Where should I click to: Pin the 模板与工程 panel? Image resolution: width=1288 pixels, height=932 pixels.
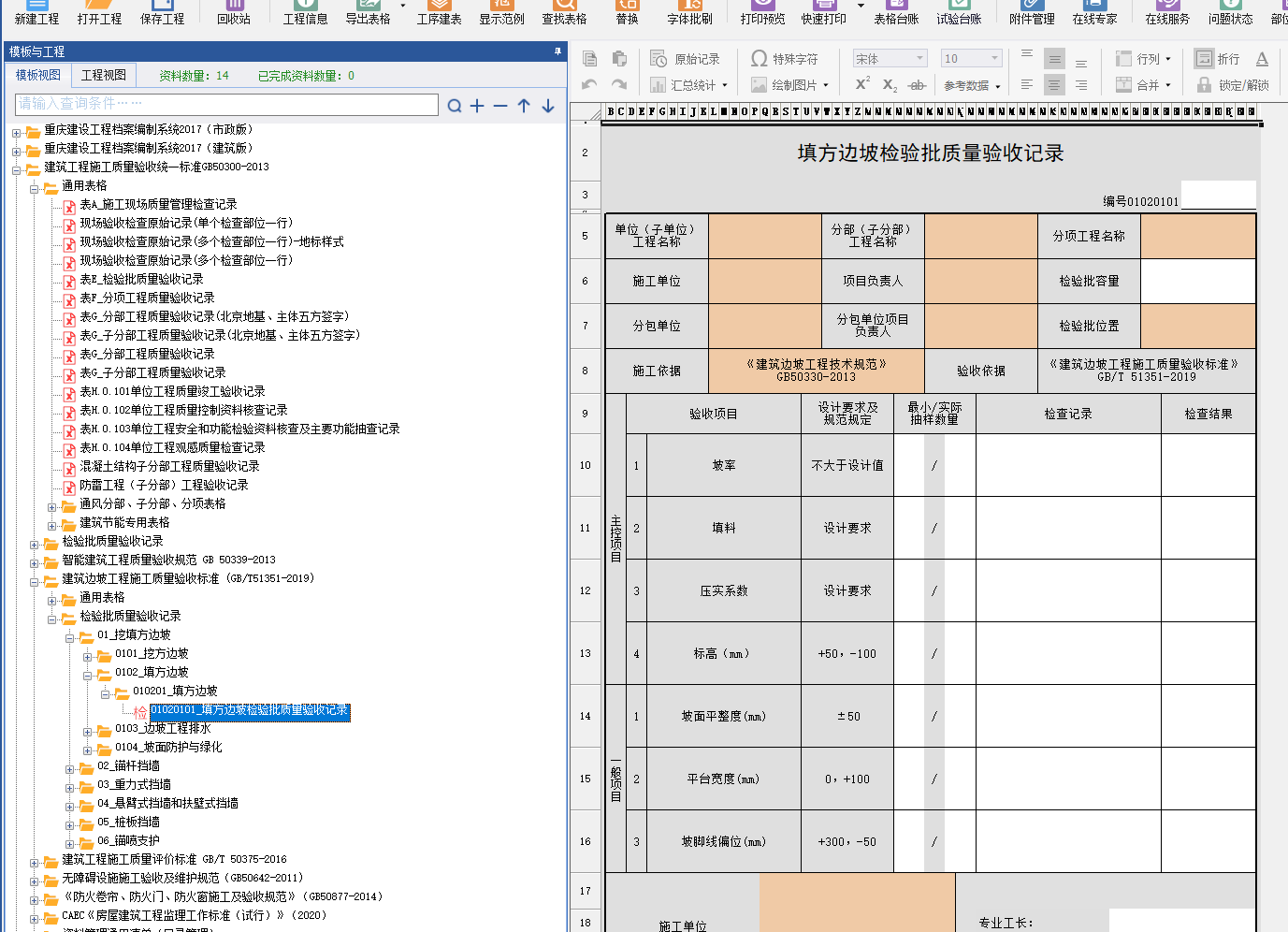557,51
